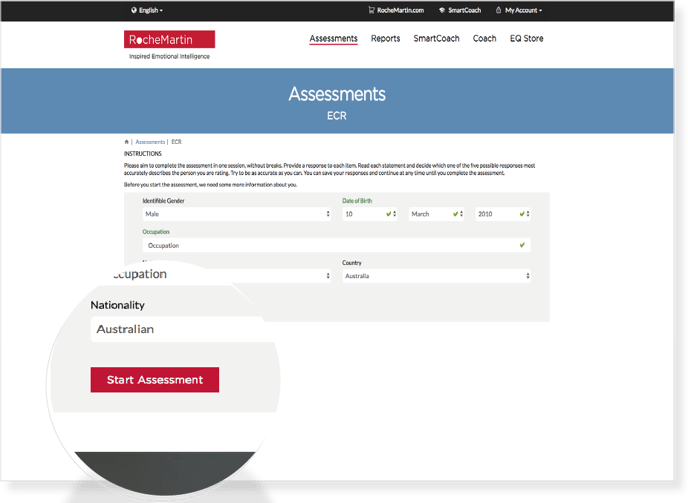The height and width of the screenshot is (503, 688).
Task: Open the birth day dropdown showing 10
Action: tap(370, 214)
